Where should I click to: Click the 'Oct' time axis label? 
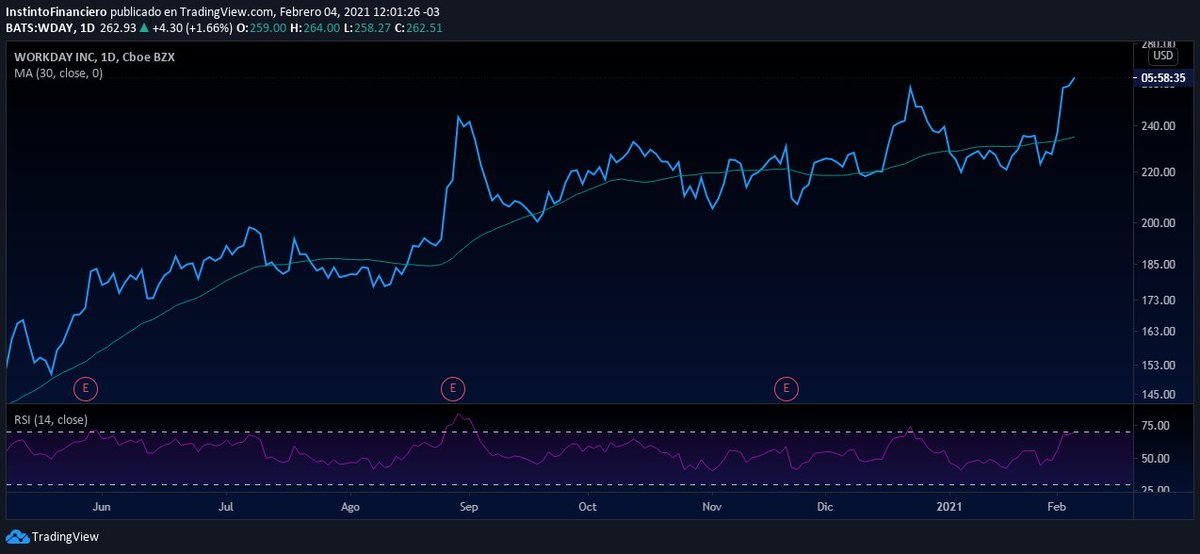(x=587, y=507)
